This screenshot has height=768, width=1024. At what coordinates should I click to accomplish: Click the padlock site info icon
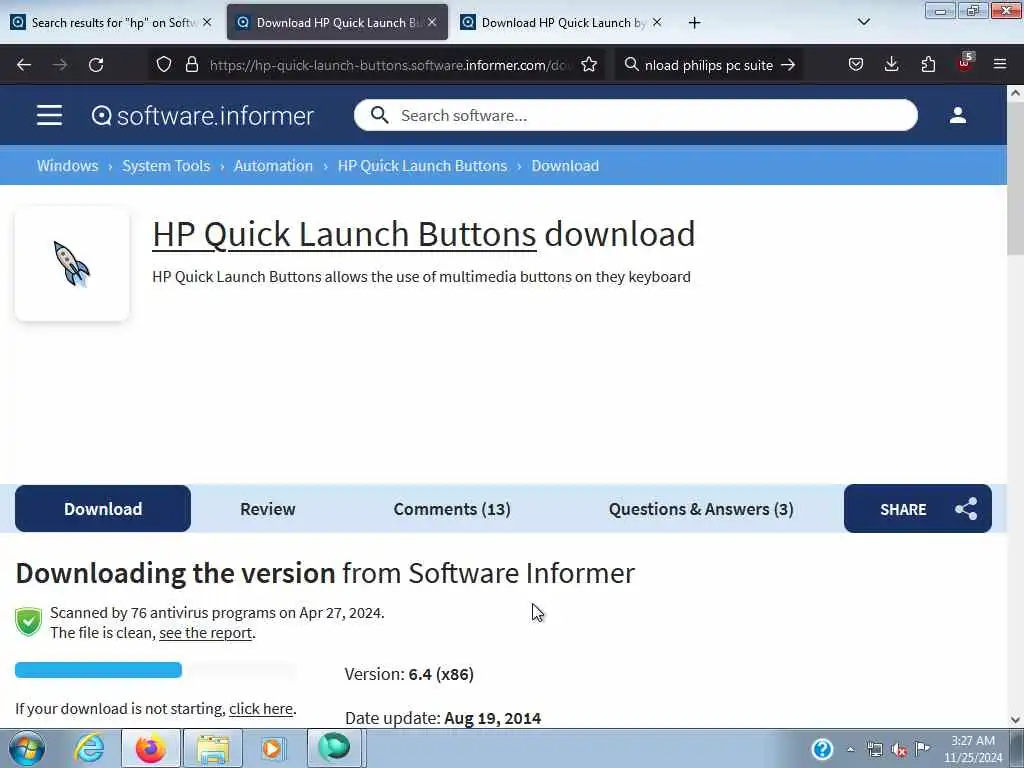tap(191, 65)
